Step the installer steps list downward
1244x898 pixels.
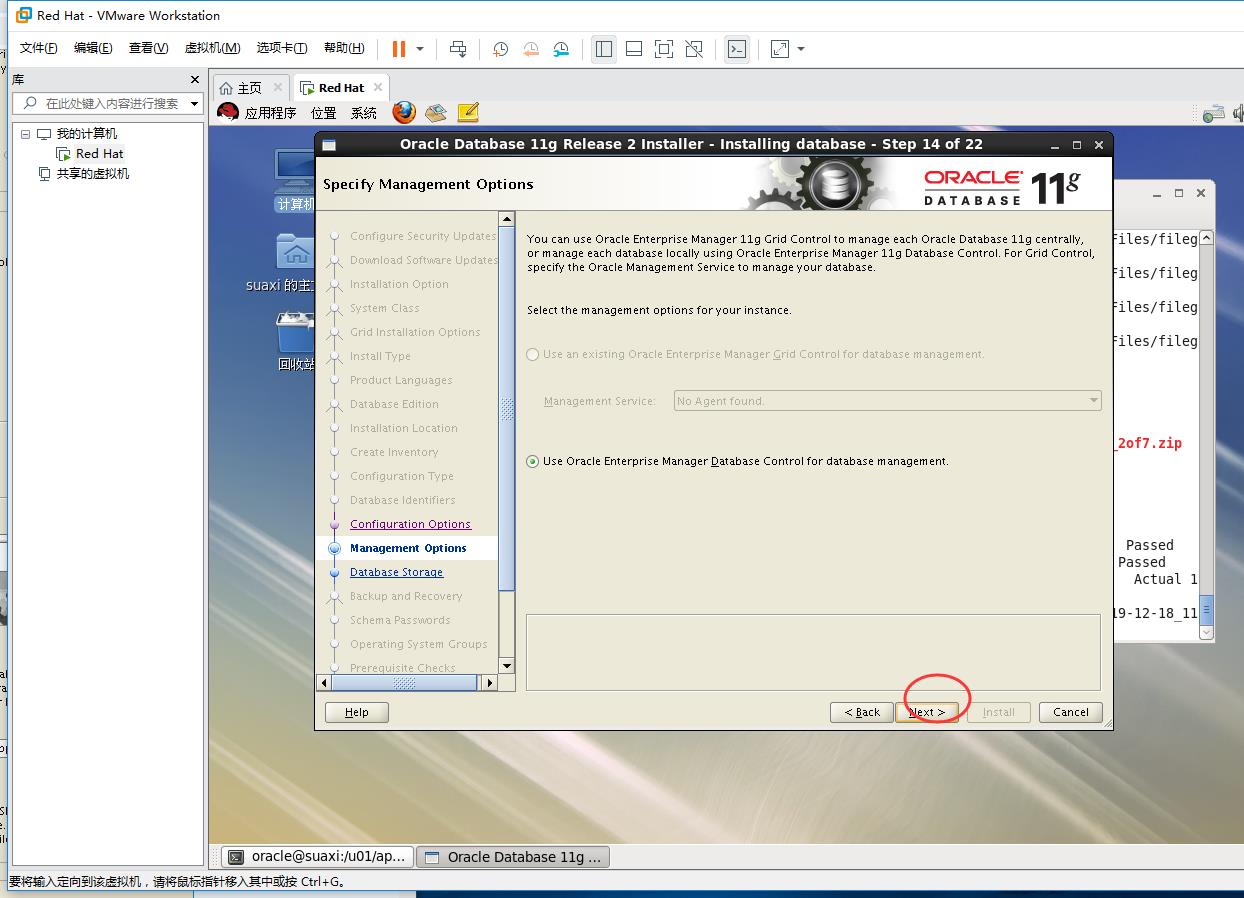point(507,666)
